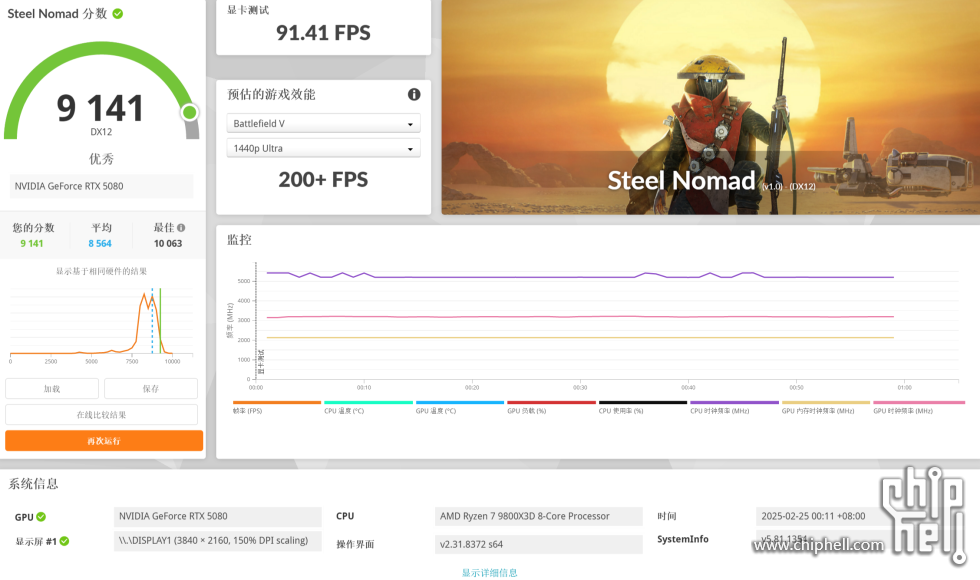This screenshot has width=980, height=580.
Task: Click the 显示基于相同硬件的结果 caption
Action: pos(101,271)
